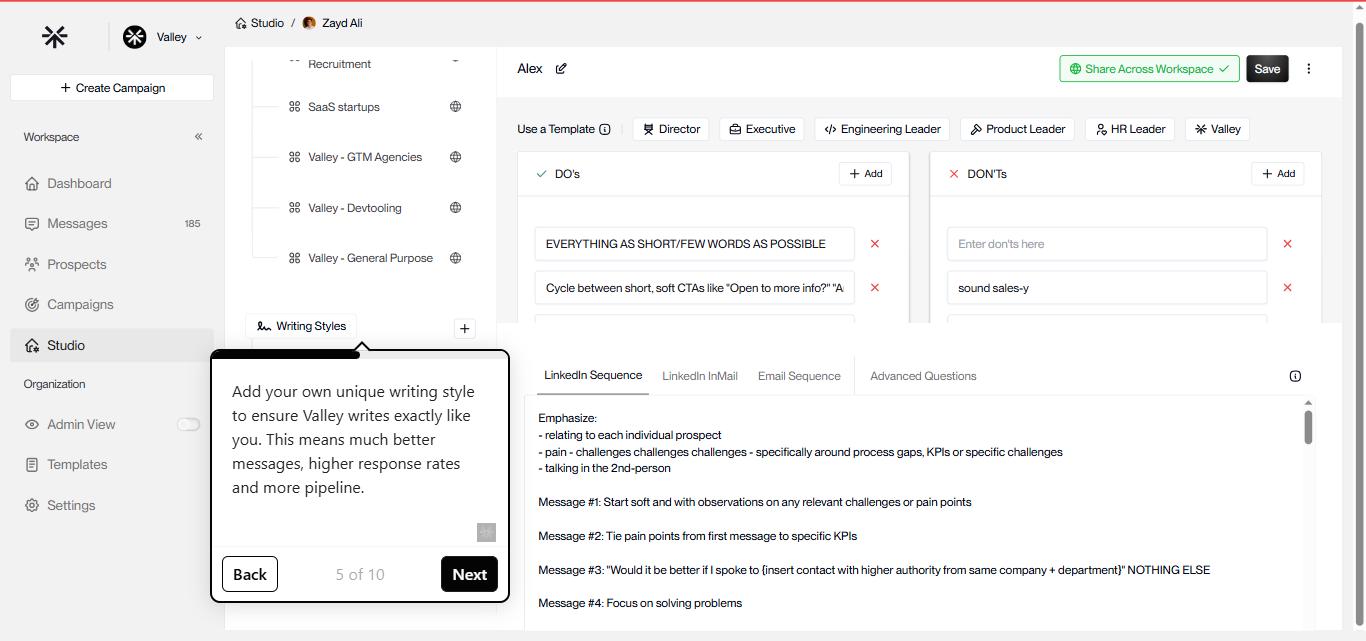Remove the 'sound sales-y' DON'T entry
The width and height of the screenshot is (1366, 641).
tap(1288, 287)
